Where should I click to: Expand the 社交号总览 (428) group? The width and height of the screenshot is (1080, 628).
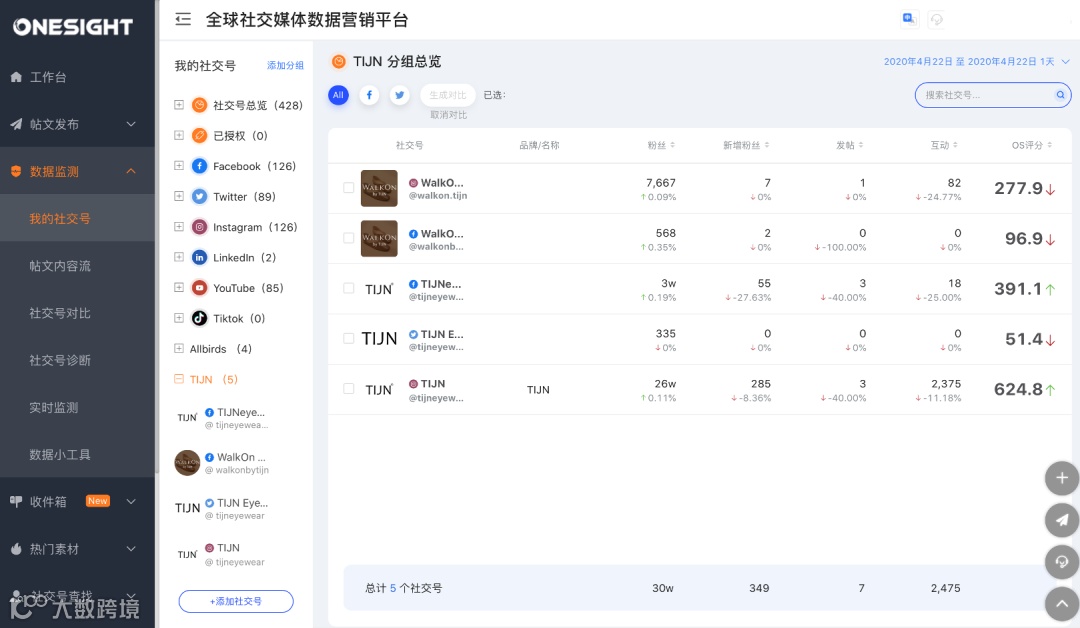click(x=179, y=105)
